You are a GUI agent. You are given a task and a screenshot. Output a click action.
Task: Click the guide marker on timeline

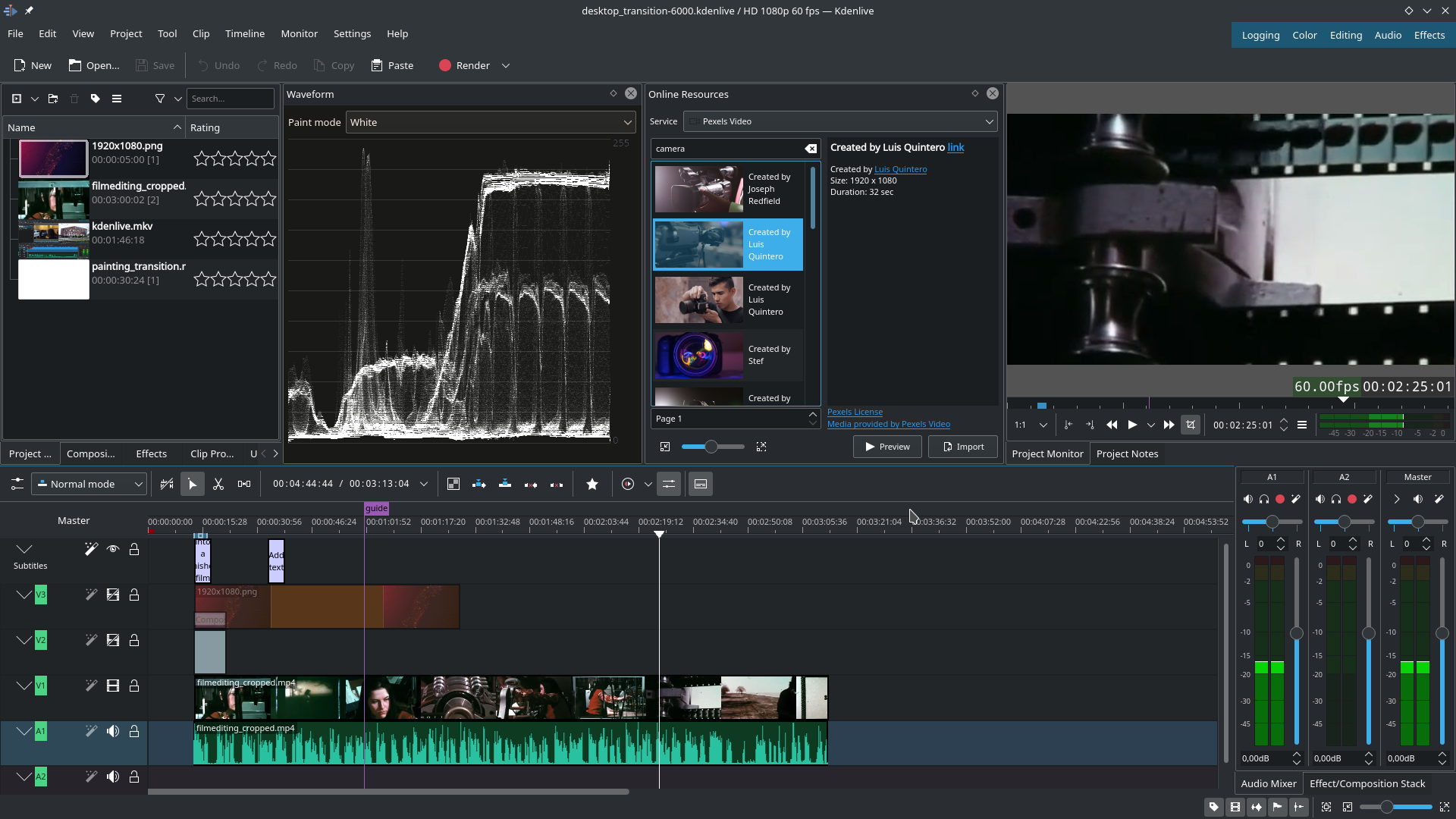coord(375,508)
